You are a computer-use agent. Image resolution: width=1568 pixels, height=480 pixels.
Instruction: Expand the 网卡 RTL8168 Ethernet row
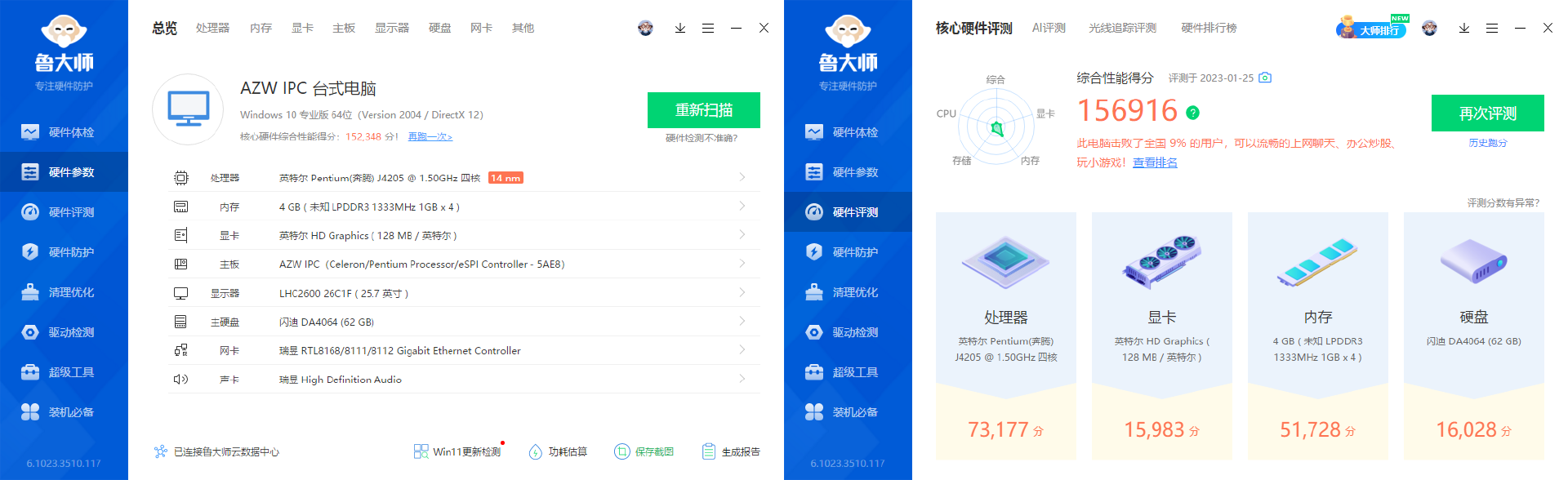(x=465, y=350)
